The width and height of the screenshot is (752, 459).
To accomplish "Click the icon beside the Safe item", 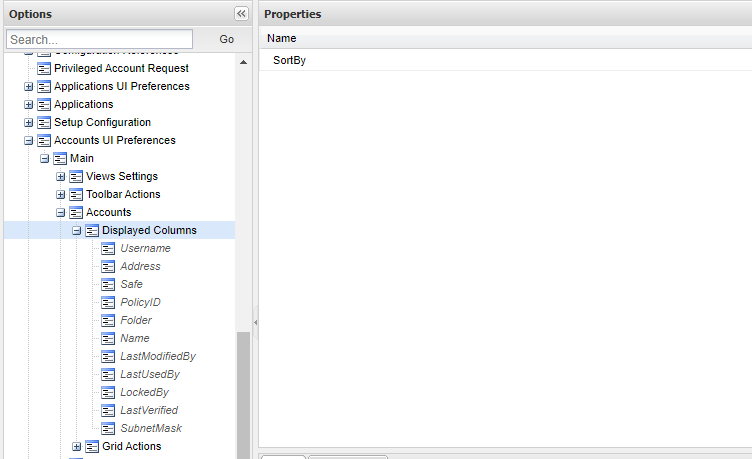I will point(108,284).
